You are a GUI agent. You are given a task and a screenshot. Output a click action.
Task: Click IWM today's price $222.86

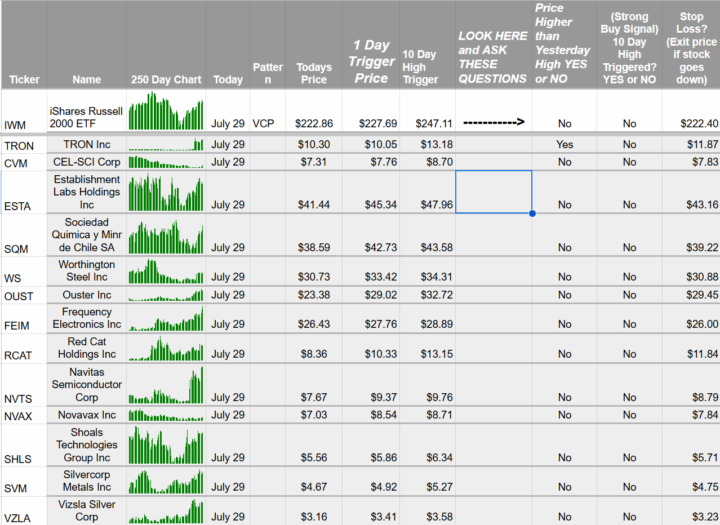tap(314, 124)
